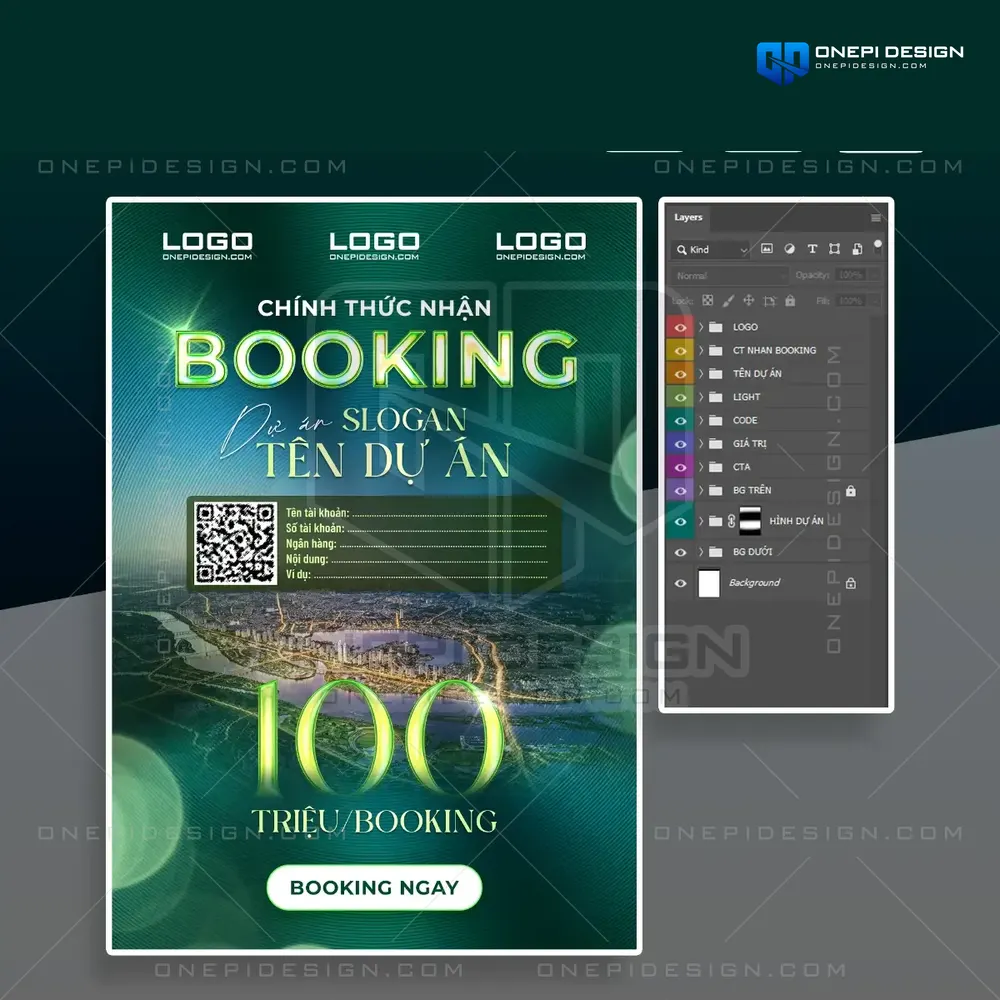Viewport: 1000px width, 1000px height.
Task: Toggle visibility of HÌNH DỰ ÁN group
Action: 680,521
